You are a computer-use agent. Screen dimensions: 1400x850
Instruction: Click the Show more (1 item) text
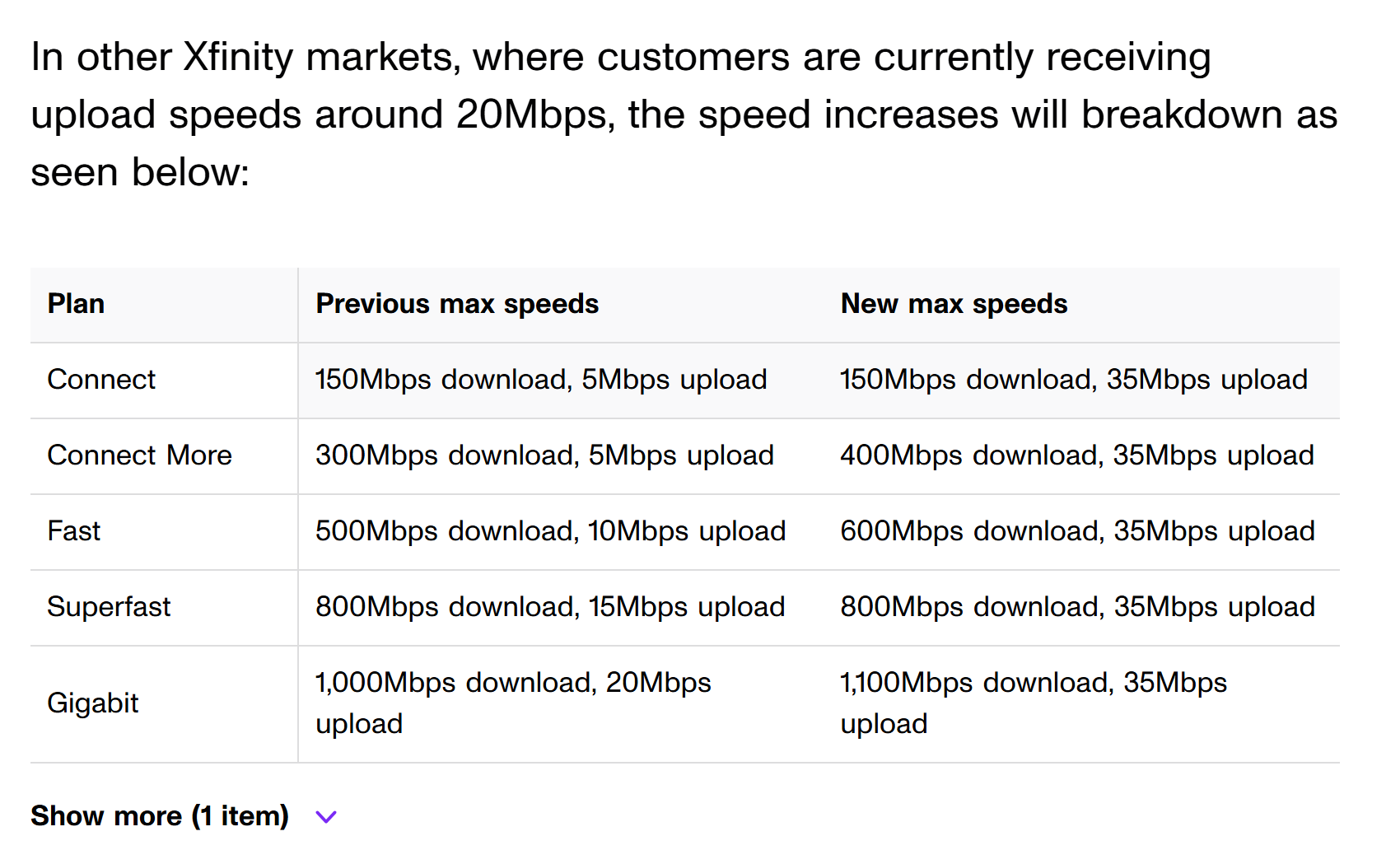[x=160, y=816]
